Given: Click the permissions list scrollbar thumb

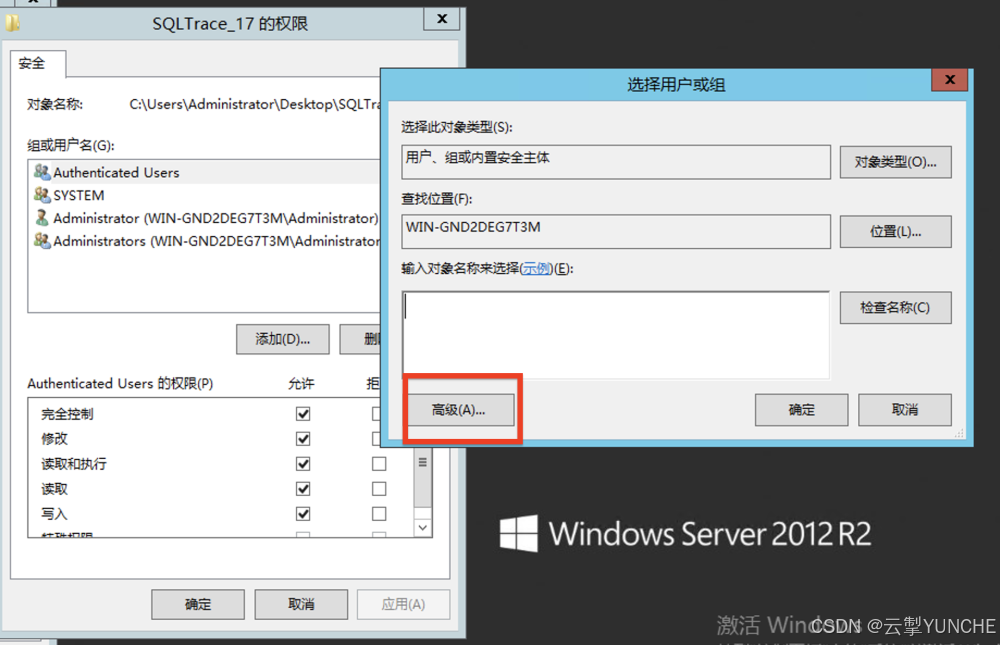Looking at the screenshot, I should click(423, 478).
